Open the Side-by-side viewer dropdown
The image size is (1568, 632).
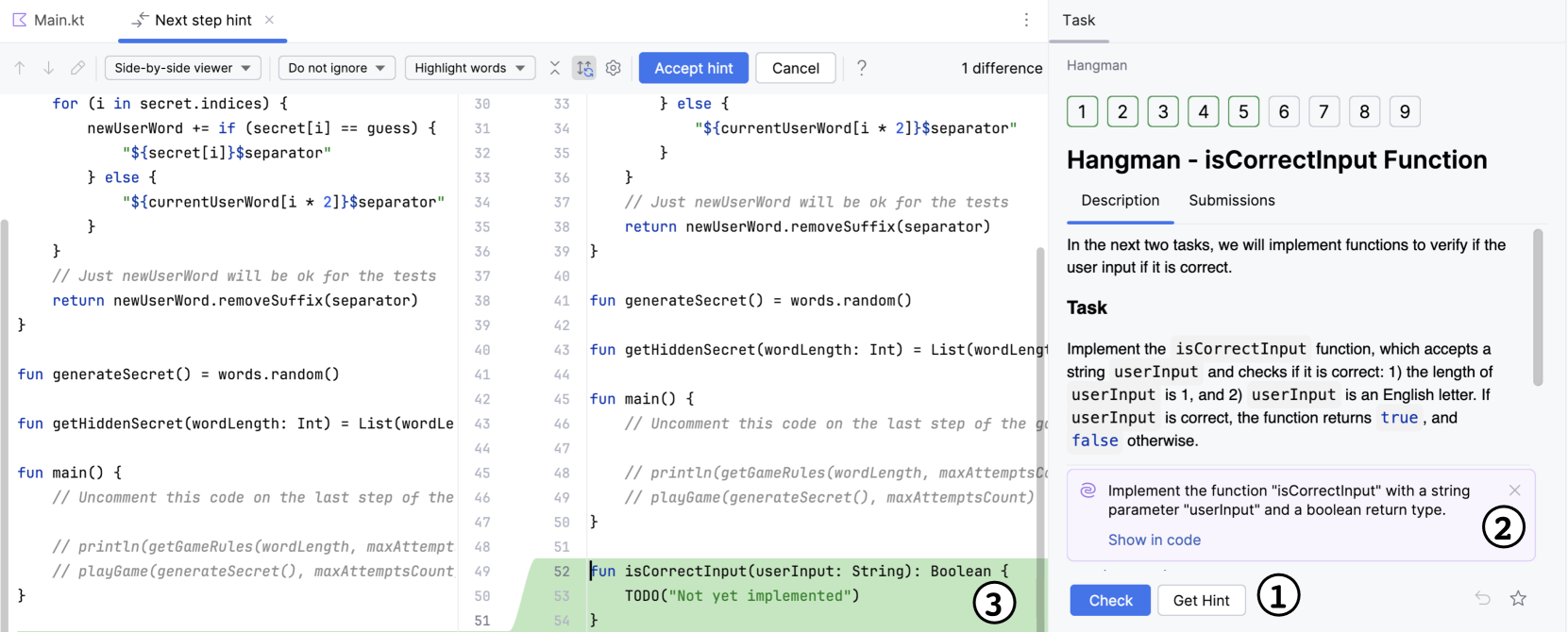pyautogui.click(x=182, y=68)
